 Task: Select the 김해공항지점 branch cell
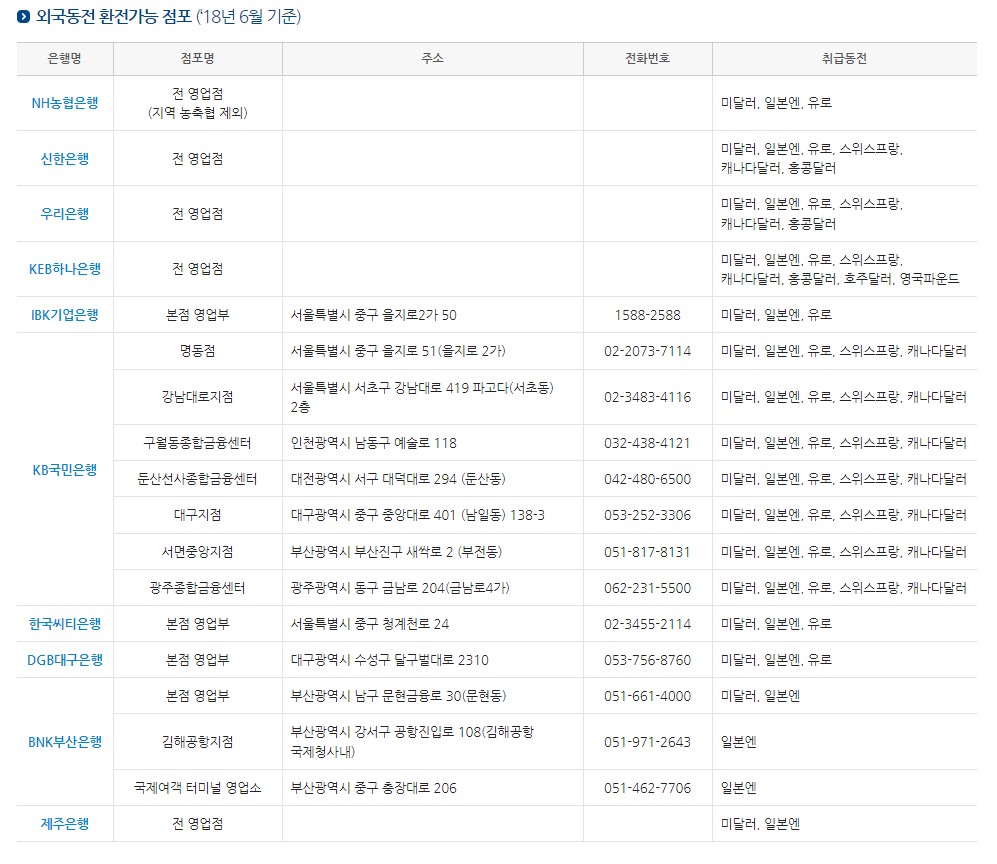(198, 742)
